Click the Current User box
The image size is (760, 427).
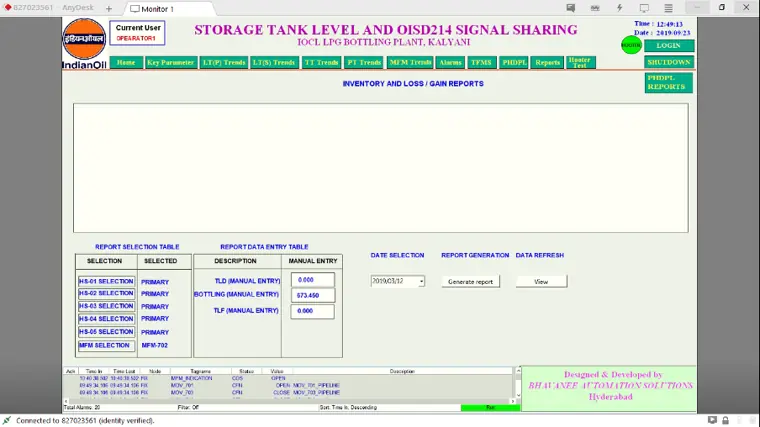[x=137, y=32]
